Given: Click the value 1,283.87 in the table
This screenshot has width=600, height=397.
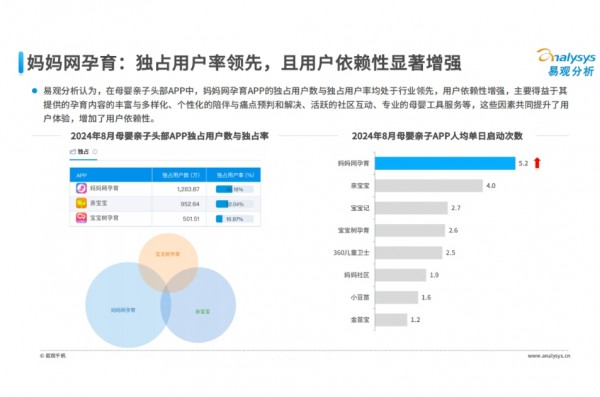Looking at the screenshot, I should pos(188,189).
